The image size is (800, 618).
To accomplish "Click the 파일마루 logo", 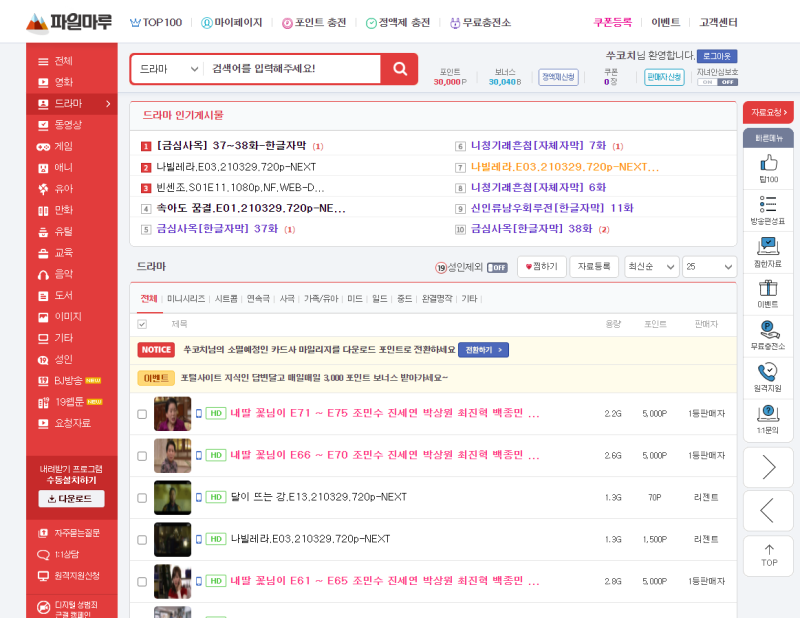I will point(69,23).
